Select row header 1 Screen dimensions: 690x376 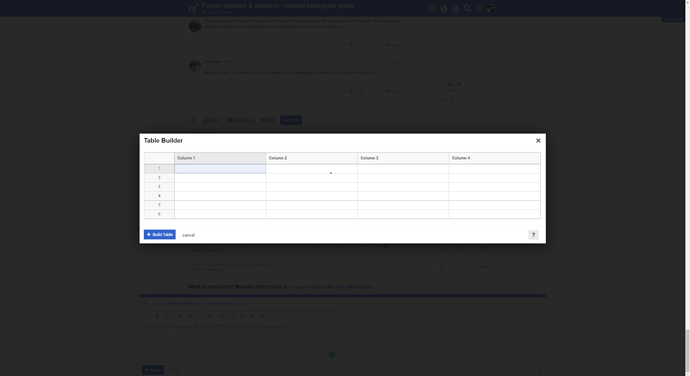[x=159, y=169]
